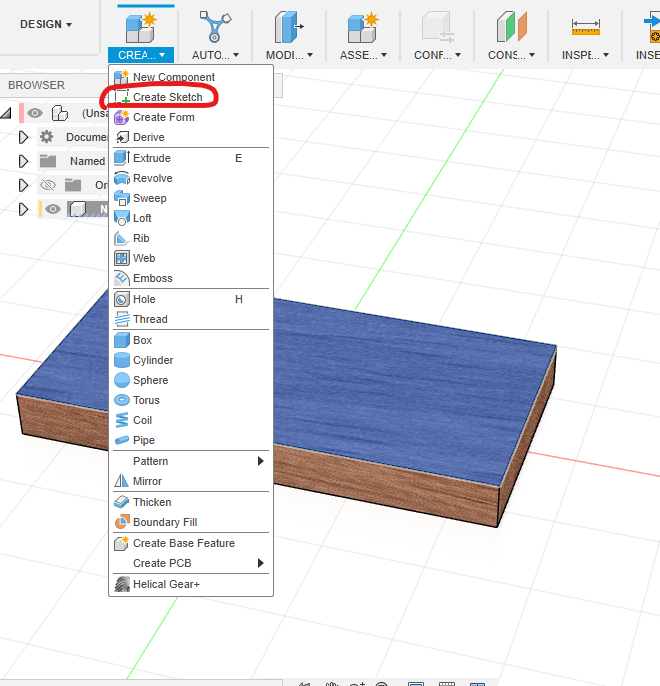
Task: Open the MODI... dropdown label in toolbar
Action: tap(289, 55)
